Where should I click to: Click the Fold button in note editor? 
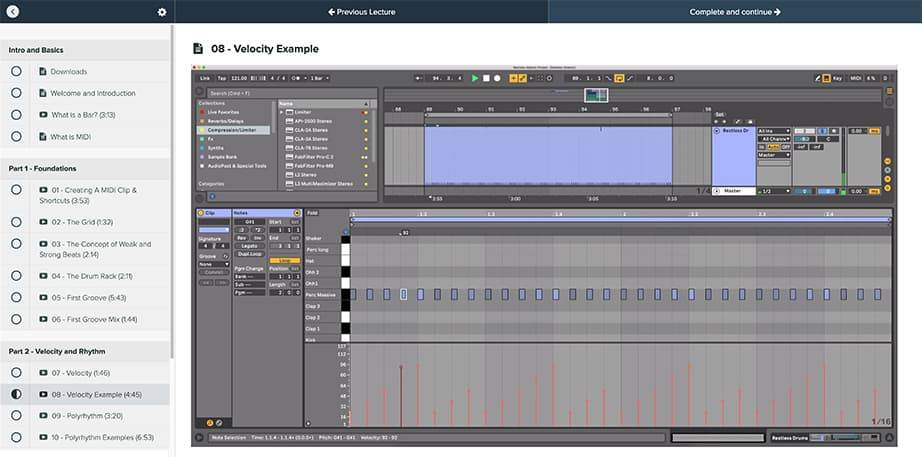coord(313,212)
